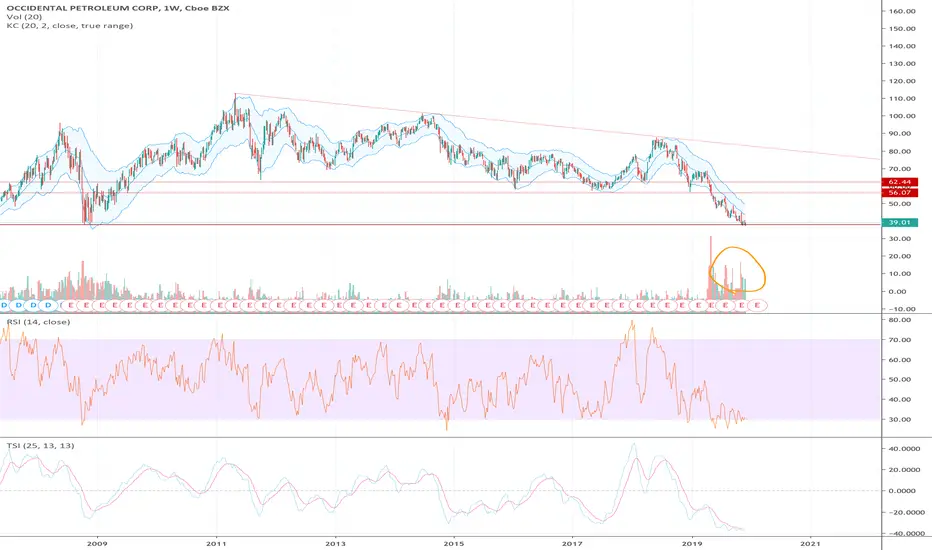Select the Vol (20) indicator label
This screenshot has width=932, height=550.
pyautogui.click(x=24, y=17)
